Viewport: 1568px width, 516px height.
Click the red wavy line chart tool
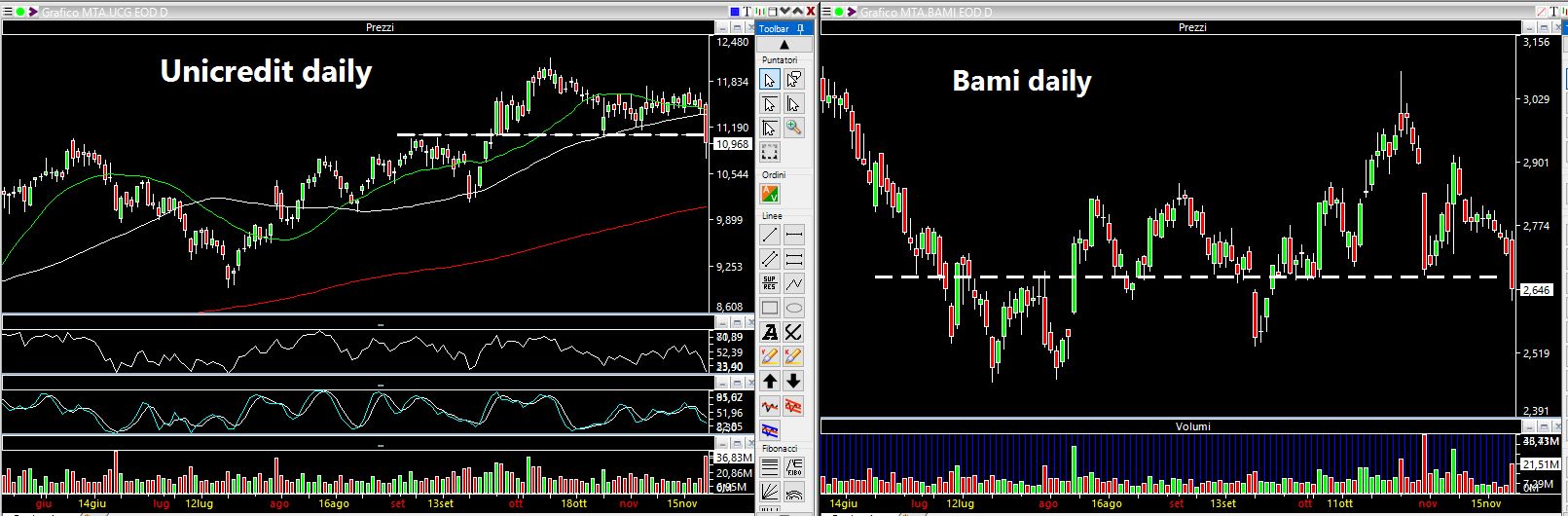pyautogui.click(x=770, y=406)
